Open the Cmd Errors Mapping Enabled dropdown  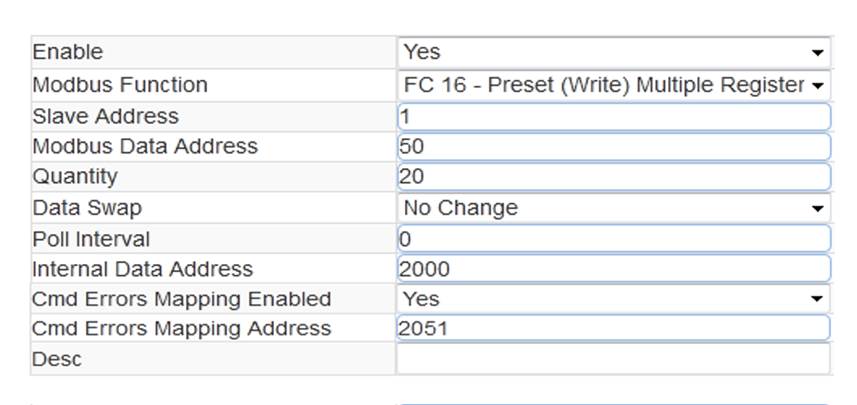tap(614, 298)
